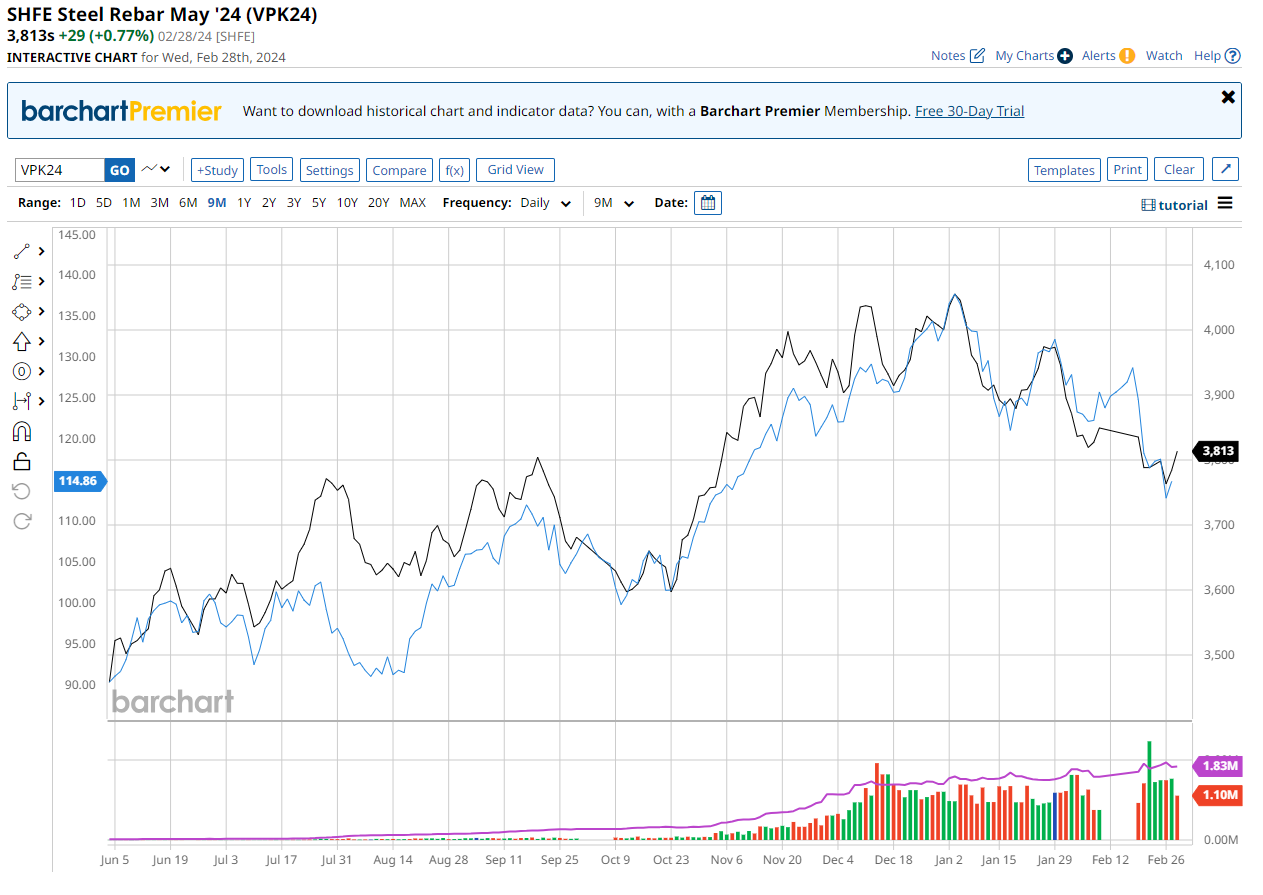Toggle the lock drawings padlock icon
1263x895 pixels.
22,461
